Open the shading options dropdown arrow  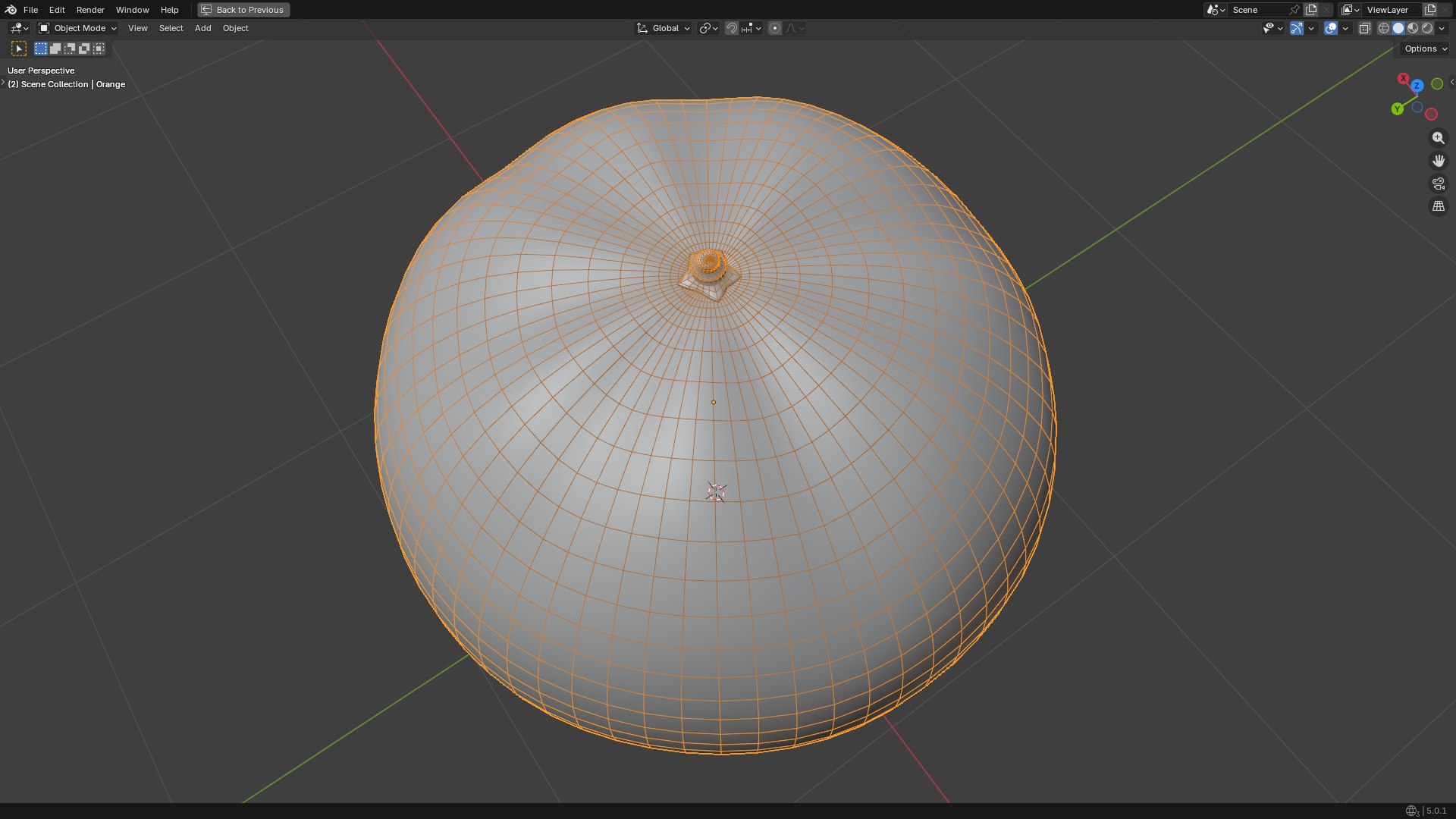1442,28
